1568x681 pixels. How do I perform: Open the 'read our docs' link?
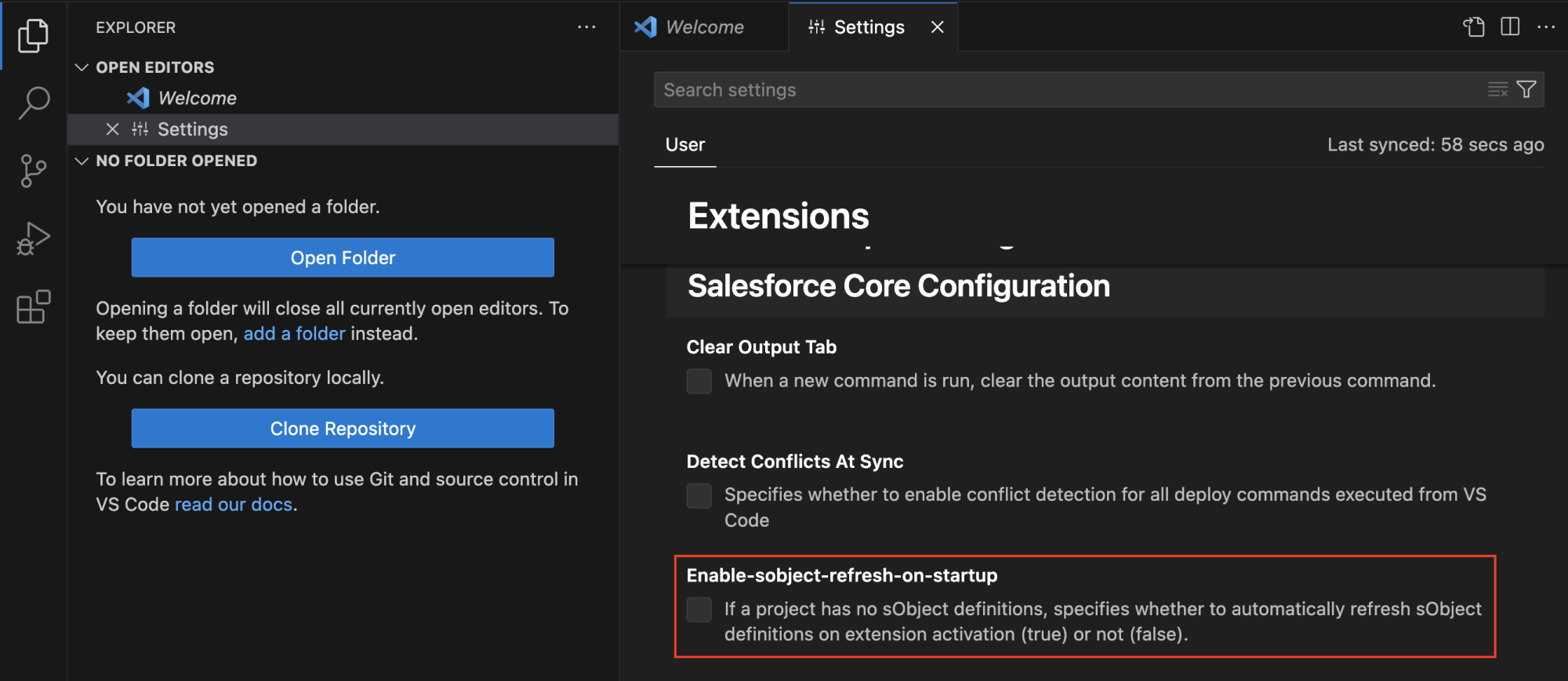(x=234, y=505)
